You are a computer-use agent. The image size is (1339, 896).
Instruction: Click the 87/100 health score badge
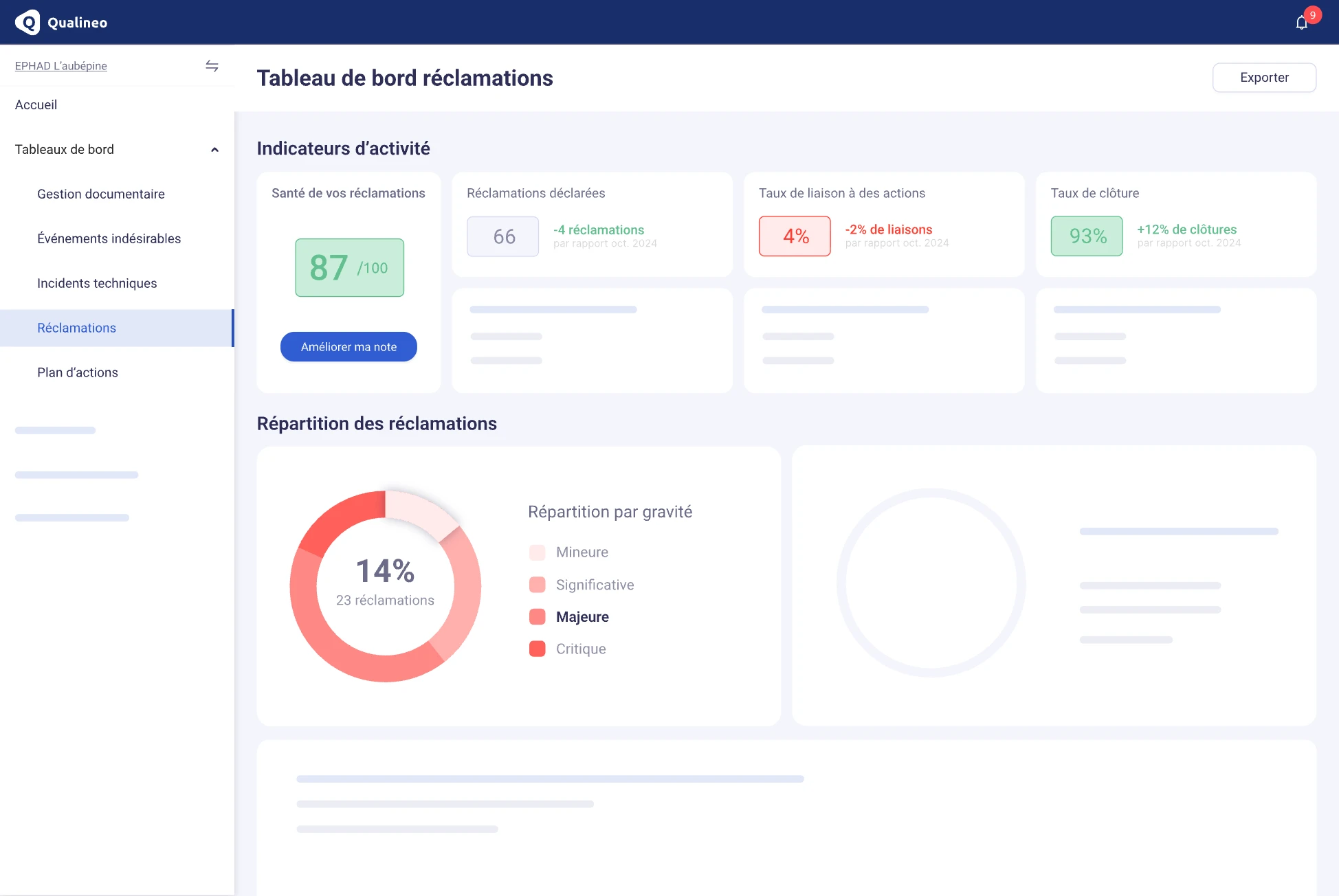(x=349, y=268)
